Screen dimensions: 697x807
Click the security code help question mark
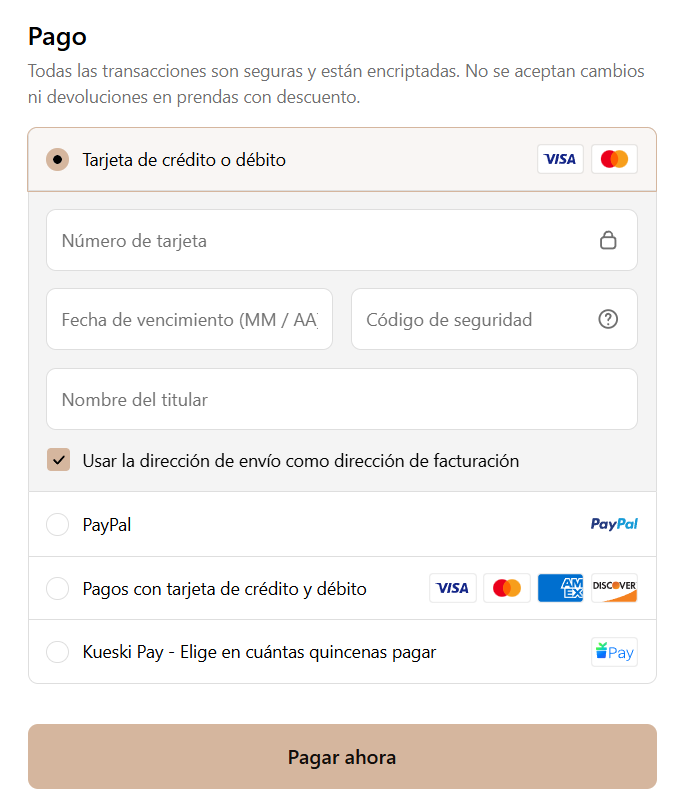point(608,320)
